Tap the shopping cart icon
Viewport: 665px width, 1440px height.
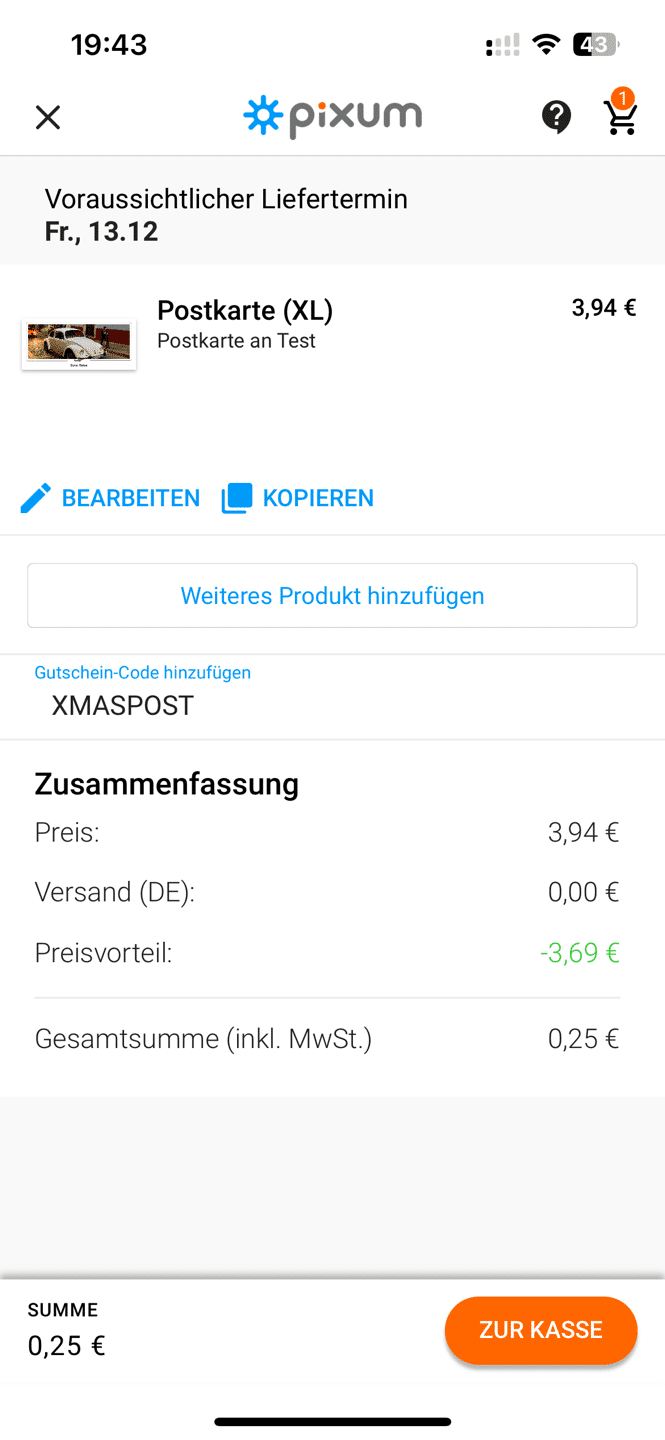(x=620, y=116)
